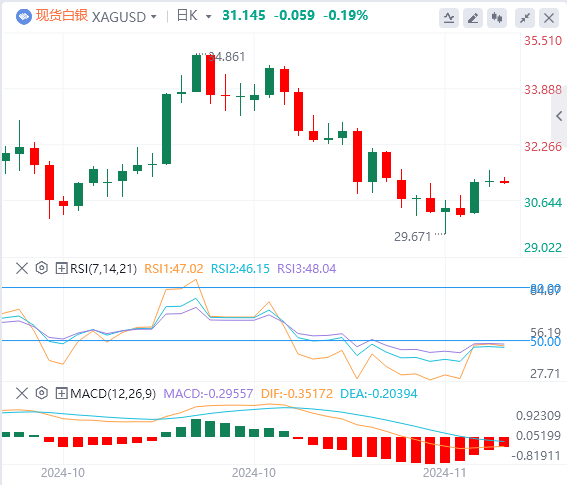Click the 2024-11 date axis label
567x485 pixels.
pos(444,473)
